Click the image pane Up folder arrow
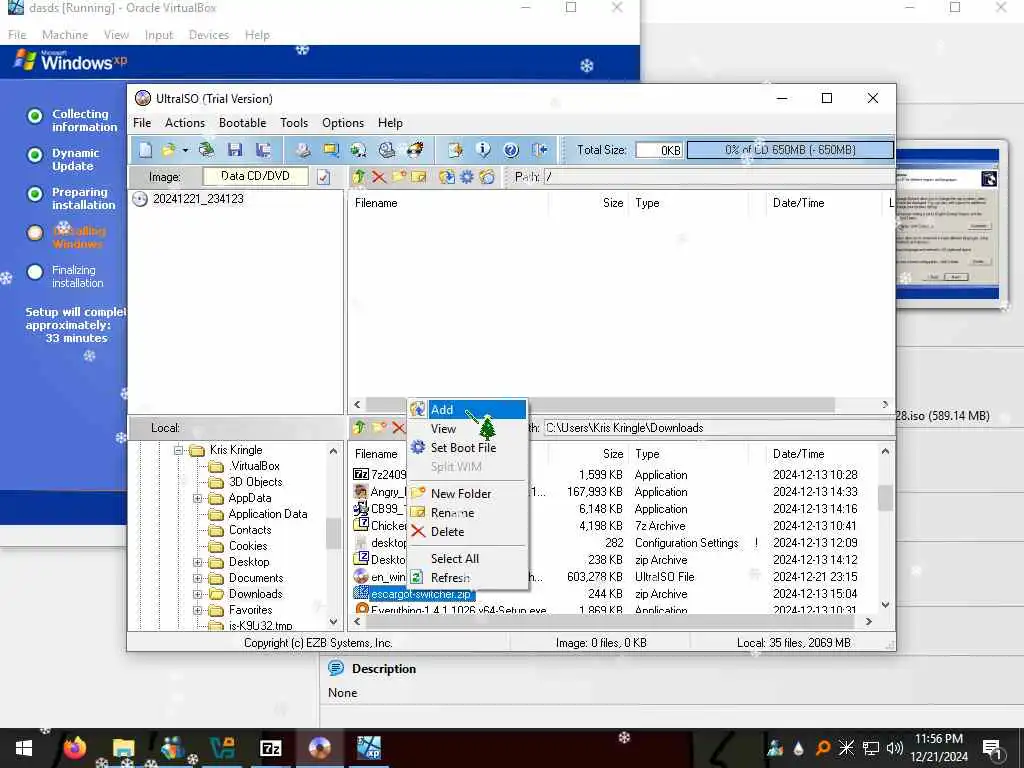This screenshot has height=768, width=1024. (359, 176)
